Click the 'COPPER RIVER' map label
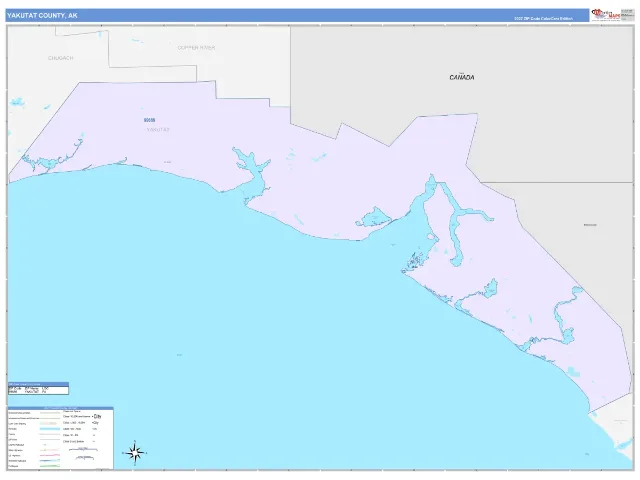Viewport: 640px width, 480px height. (196, 48)
